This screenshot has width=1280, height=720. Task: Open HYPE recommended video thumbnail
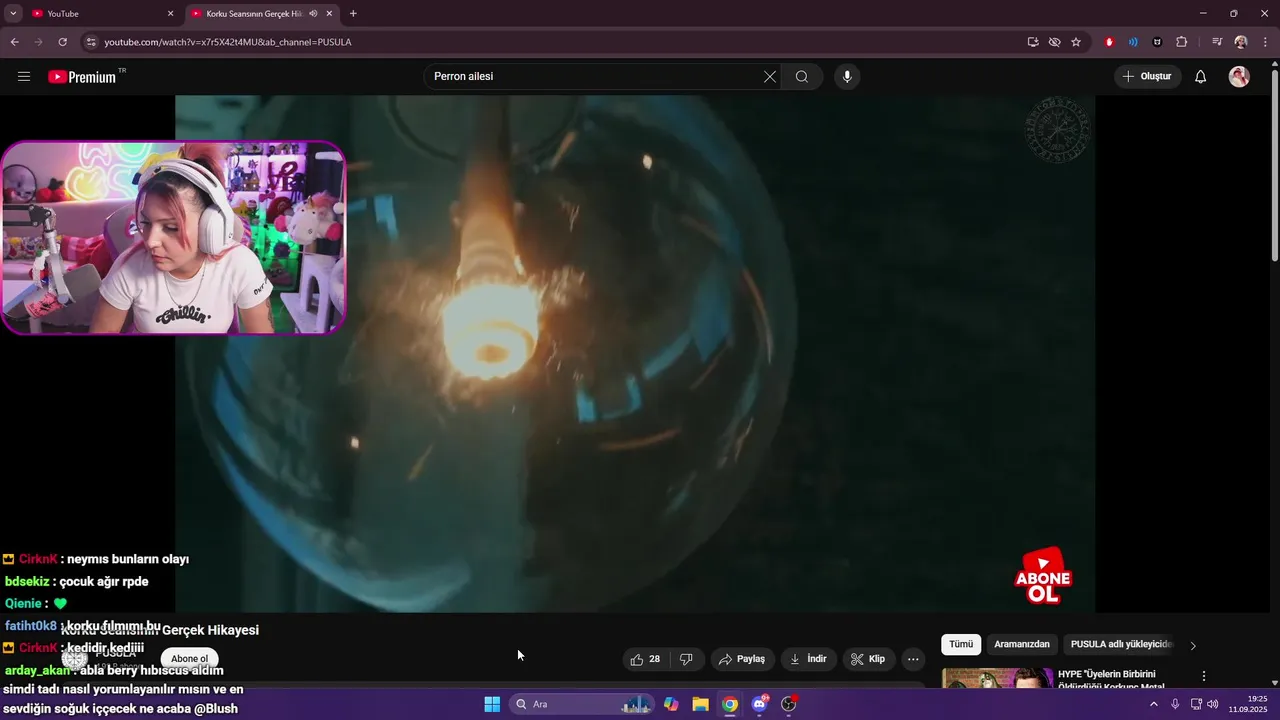click(996, 678)
